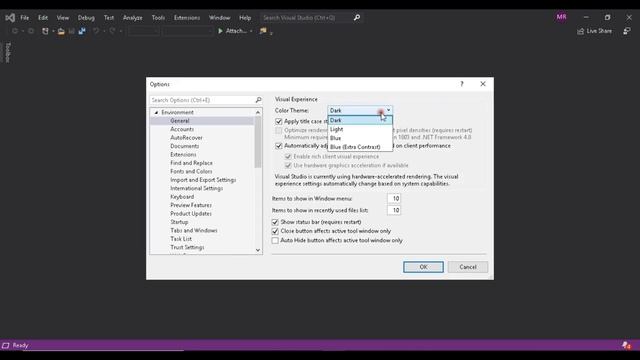Click the options tree scrollbar thumb

click(258, 142)
